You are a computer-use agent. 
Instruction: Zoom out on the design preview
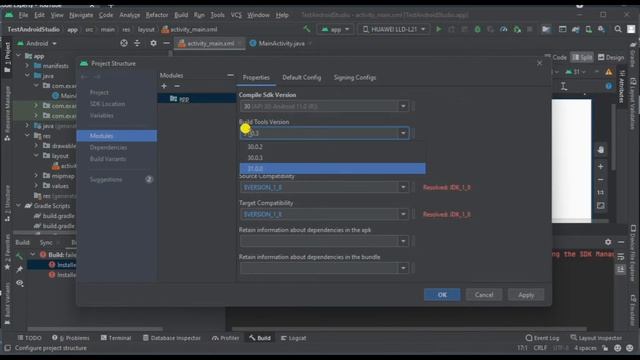pos(600,180)
